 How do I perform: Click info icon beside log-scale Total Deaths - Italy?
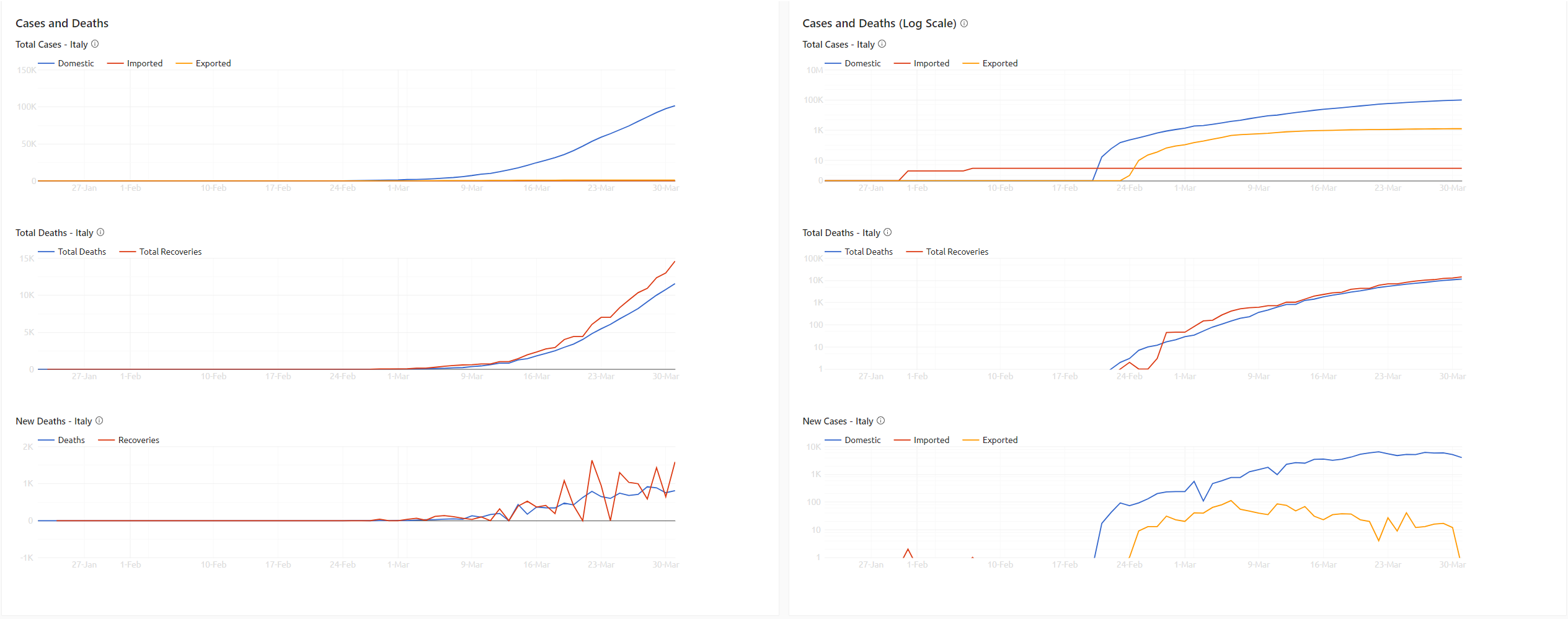tap(887, 232)
